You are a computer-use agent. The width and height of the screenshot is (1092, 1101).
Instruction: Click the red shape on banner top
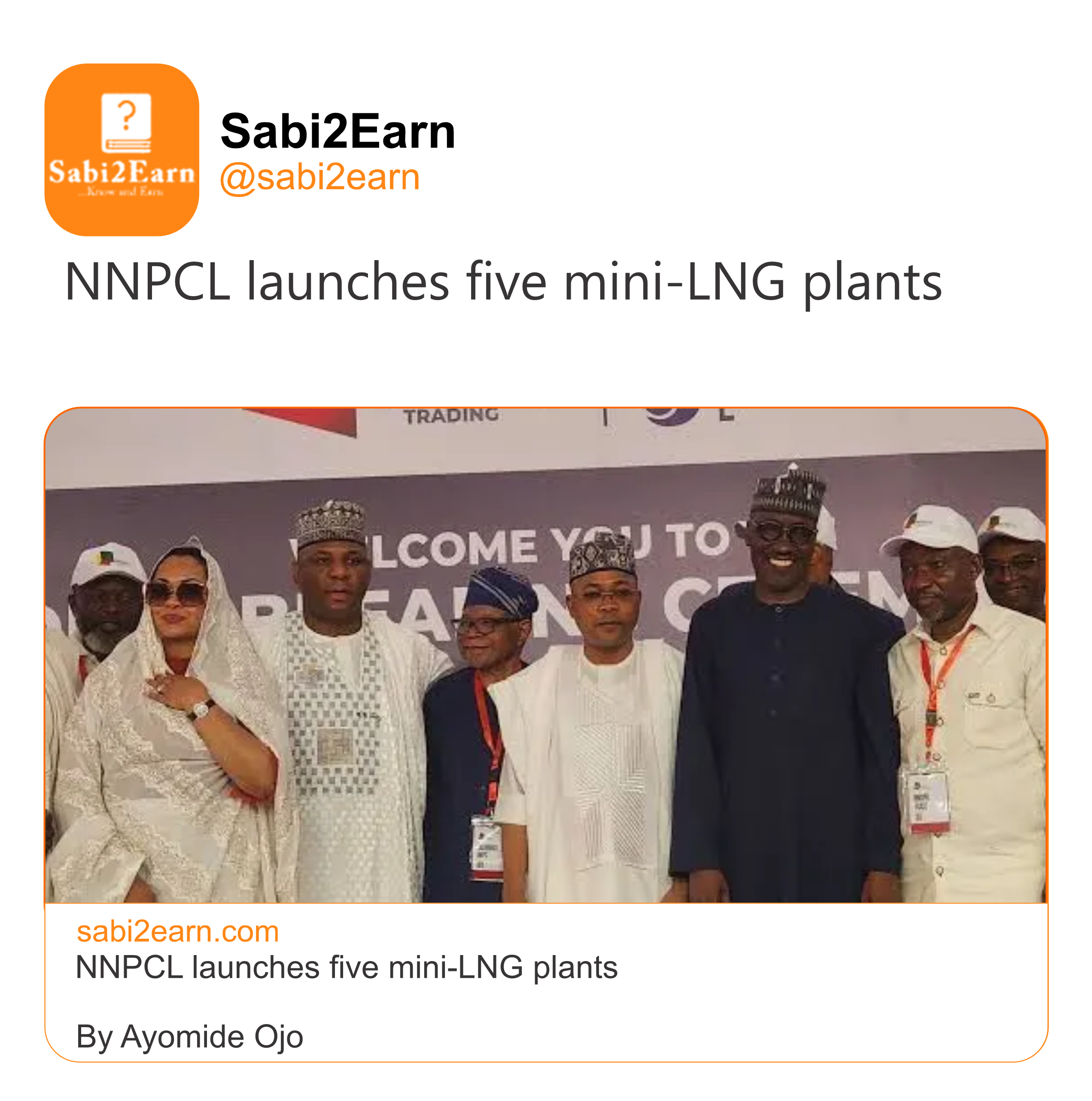(x=308, y=420)
